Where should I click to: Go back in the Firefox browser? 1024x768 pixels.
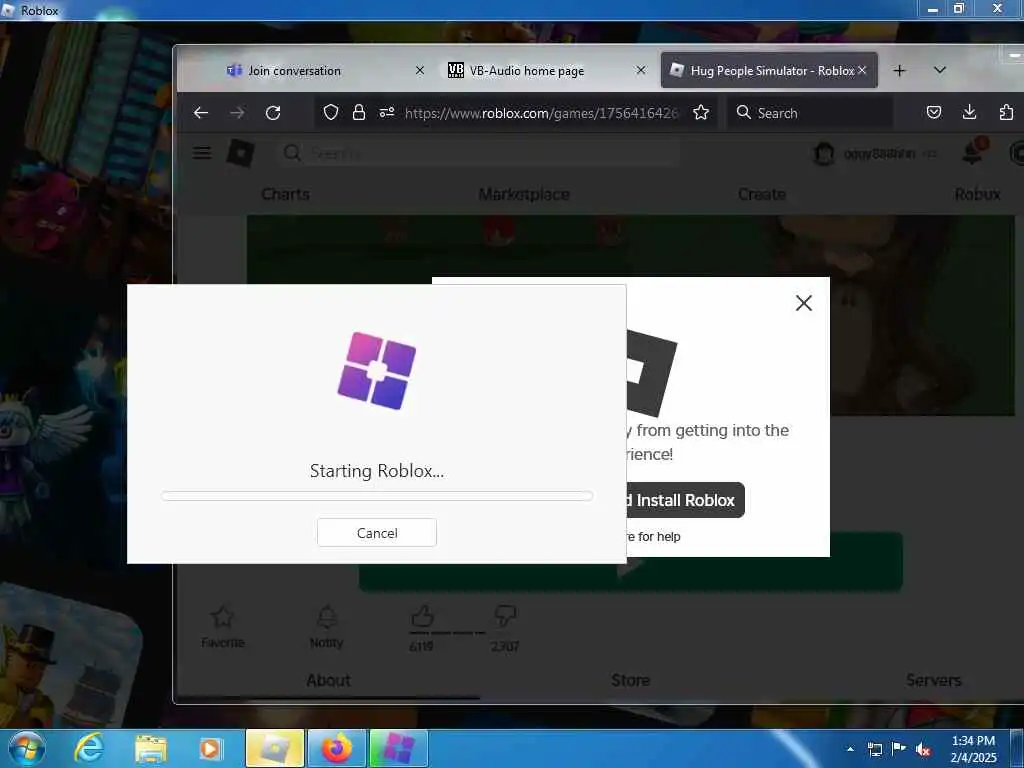coord(200,113)
